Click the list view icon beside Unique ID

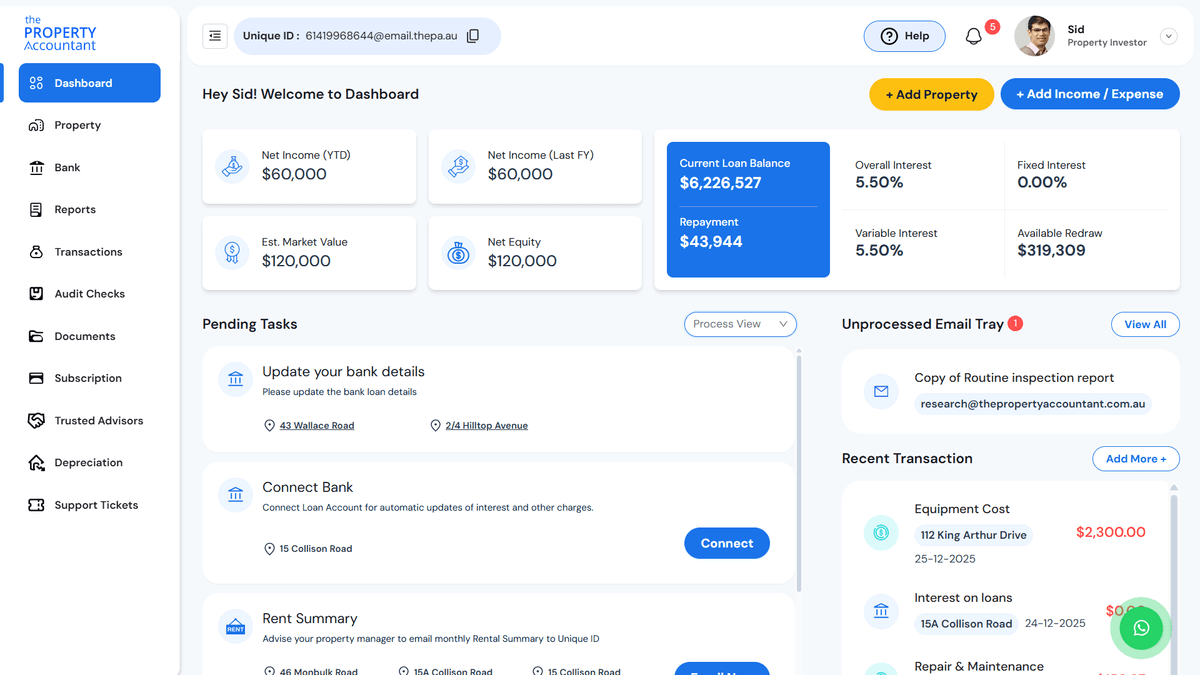tap(214, 35)
